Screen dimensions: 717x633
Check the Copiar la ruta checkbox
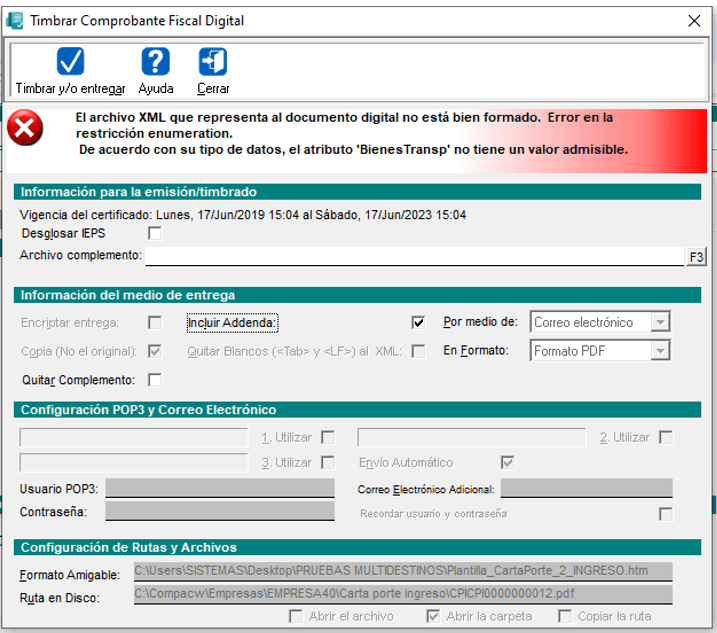[x=565, y=616]
